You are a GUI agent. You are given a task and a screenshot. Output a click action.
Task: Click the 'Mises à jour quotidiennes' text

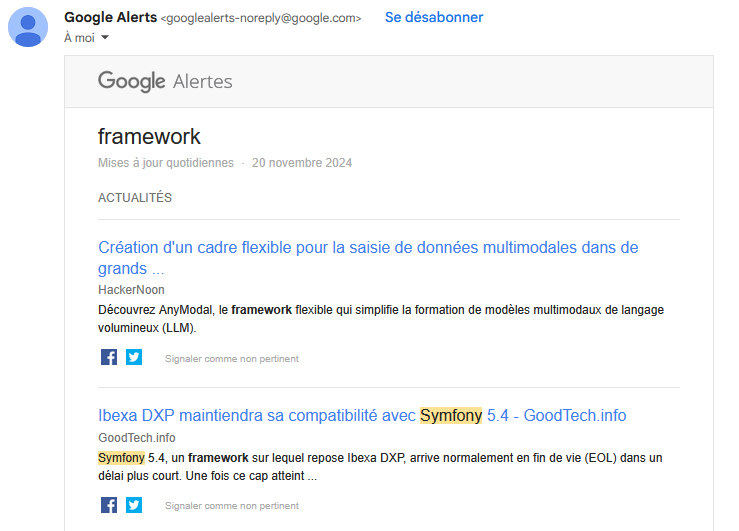point(165,163)
